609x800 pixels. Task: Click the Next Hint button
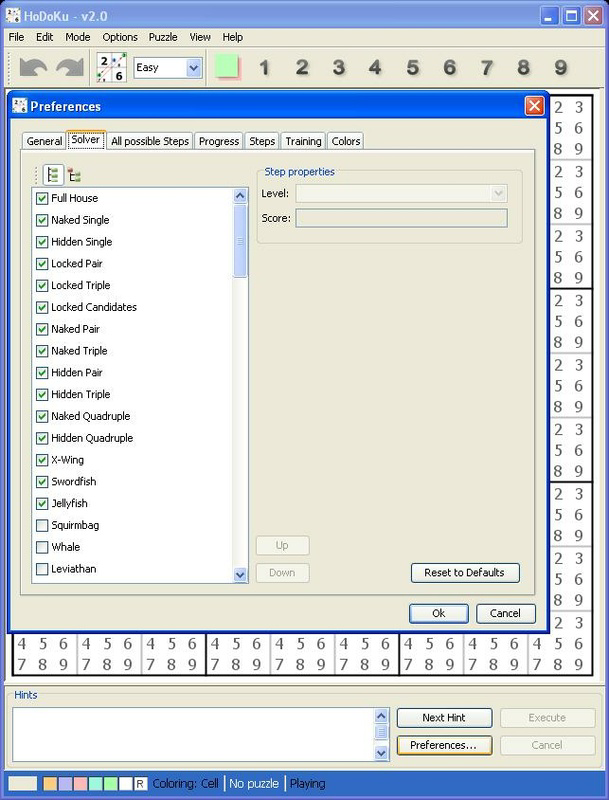444,718
